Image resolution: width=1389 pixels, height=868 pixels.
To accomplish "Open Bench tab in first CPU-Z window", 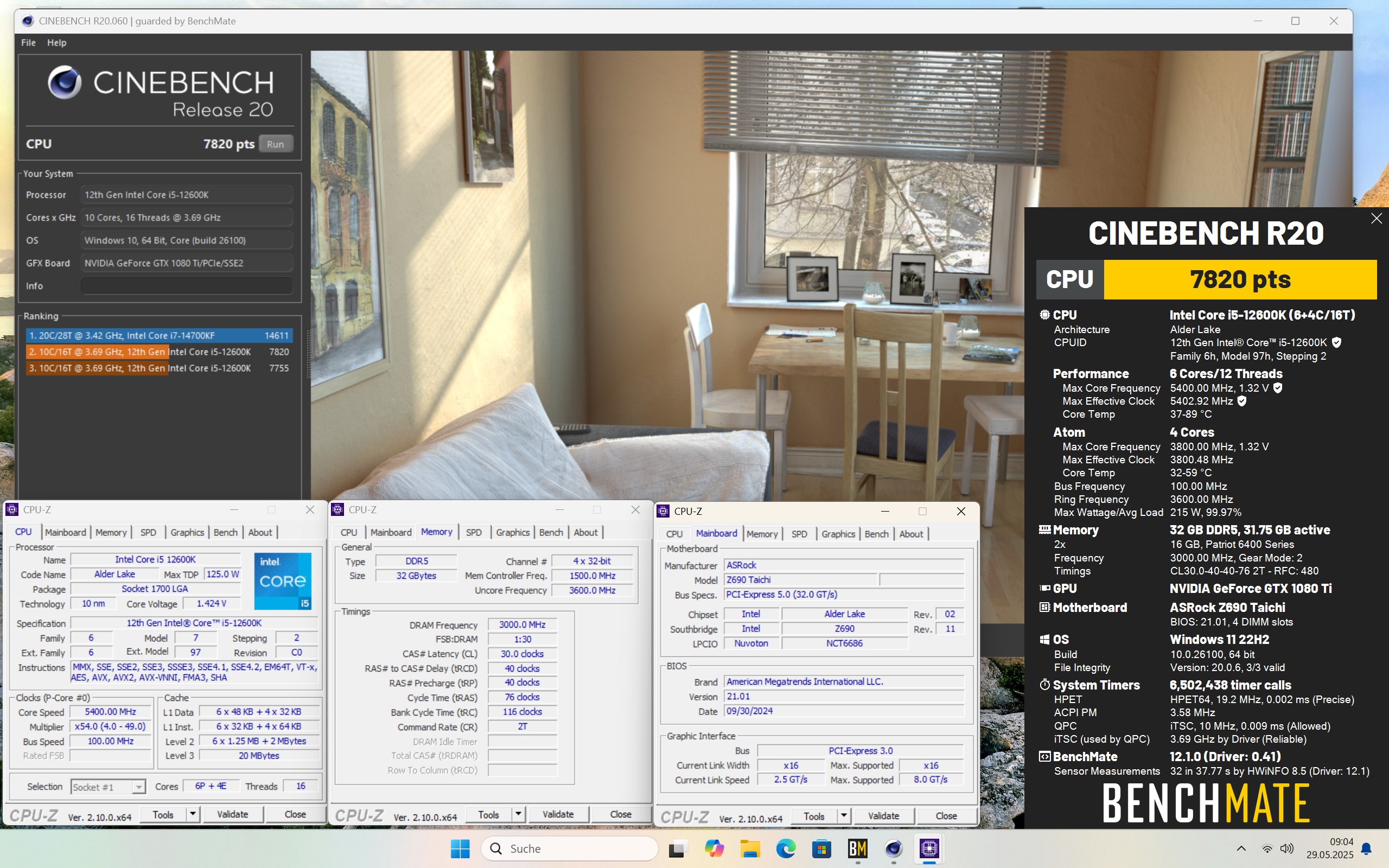I will (226, 532).
